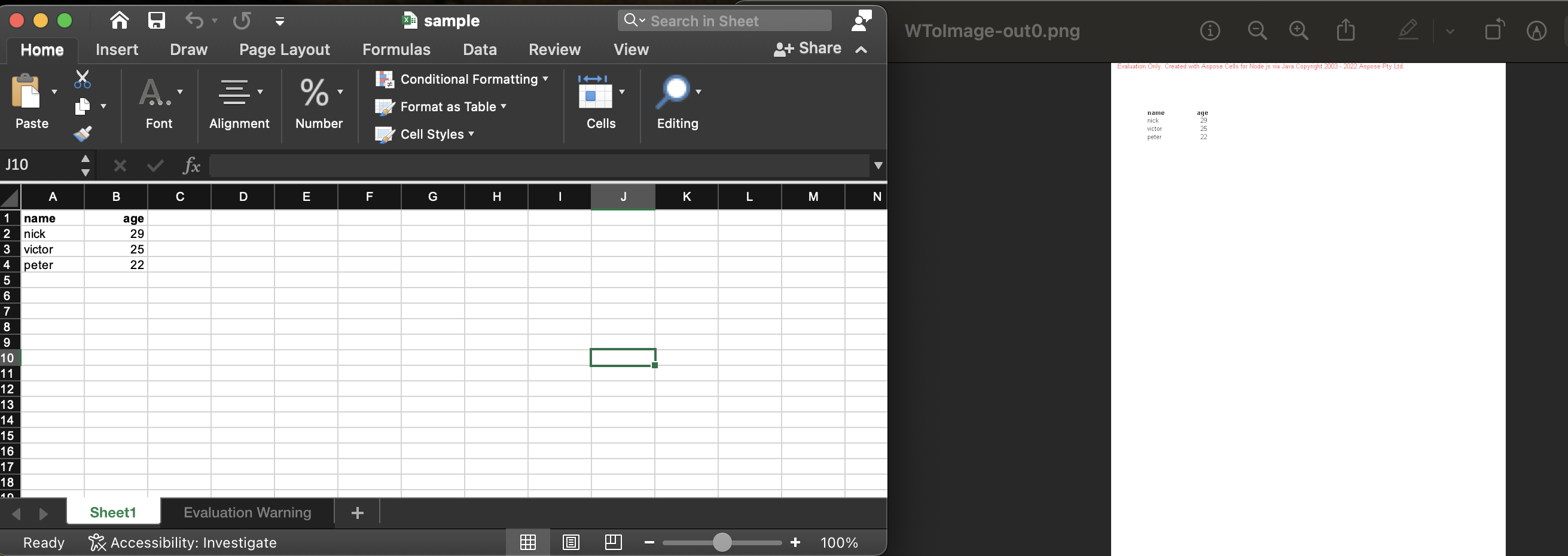Open the Markup toolbar in Preview

pyautogui.click(x=1408, y=30)
